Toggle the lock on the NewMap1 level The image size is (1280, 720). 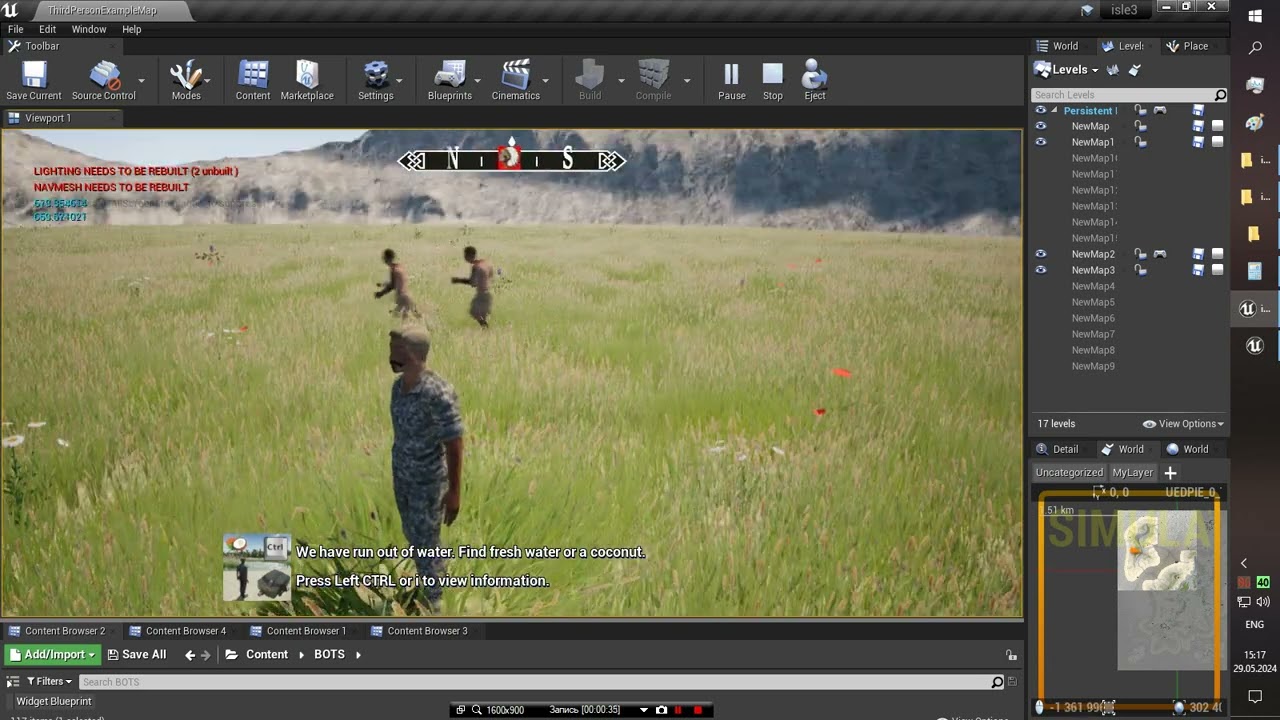[1140, 142]
